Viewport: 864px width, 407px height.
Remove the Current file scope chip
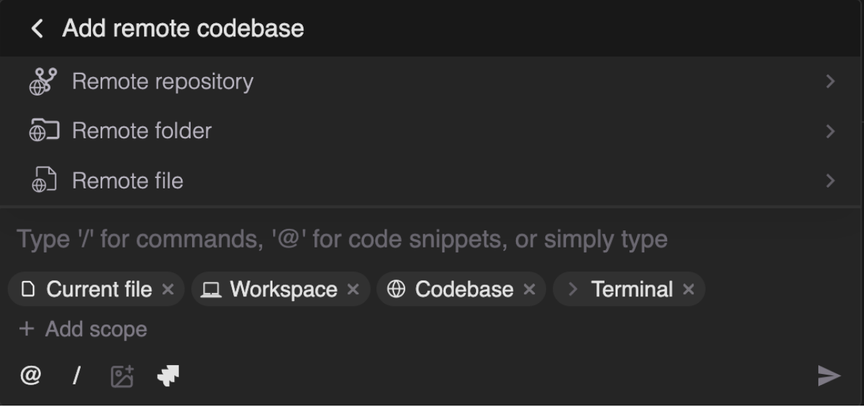tap(168, 290)
